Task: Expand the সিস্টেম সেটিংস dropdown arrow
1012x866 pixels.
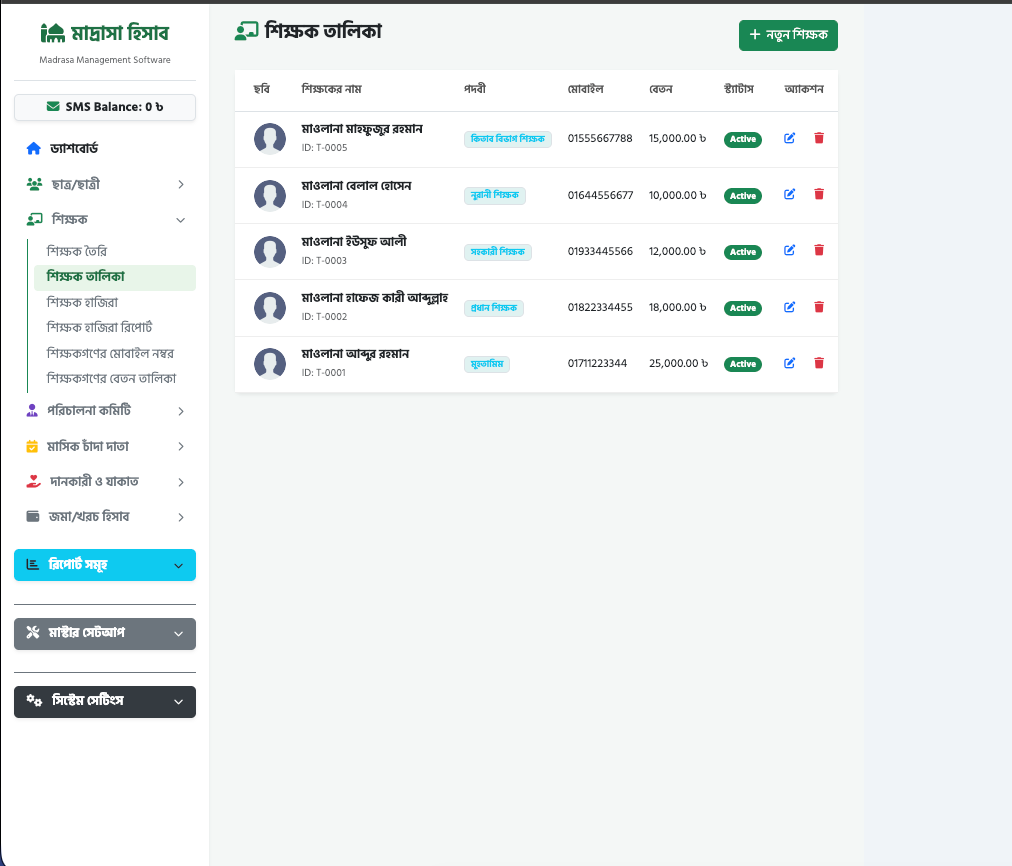Action: [179, 701]
